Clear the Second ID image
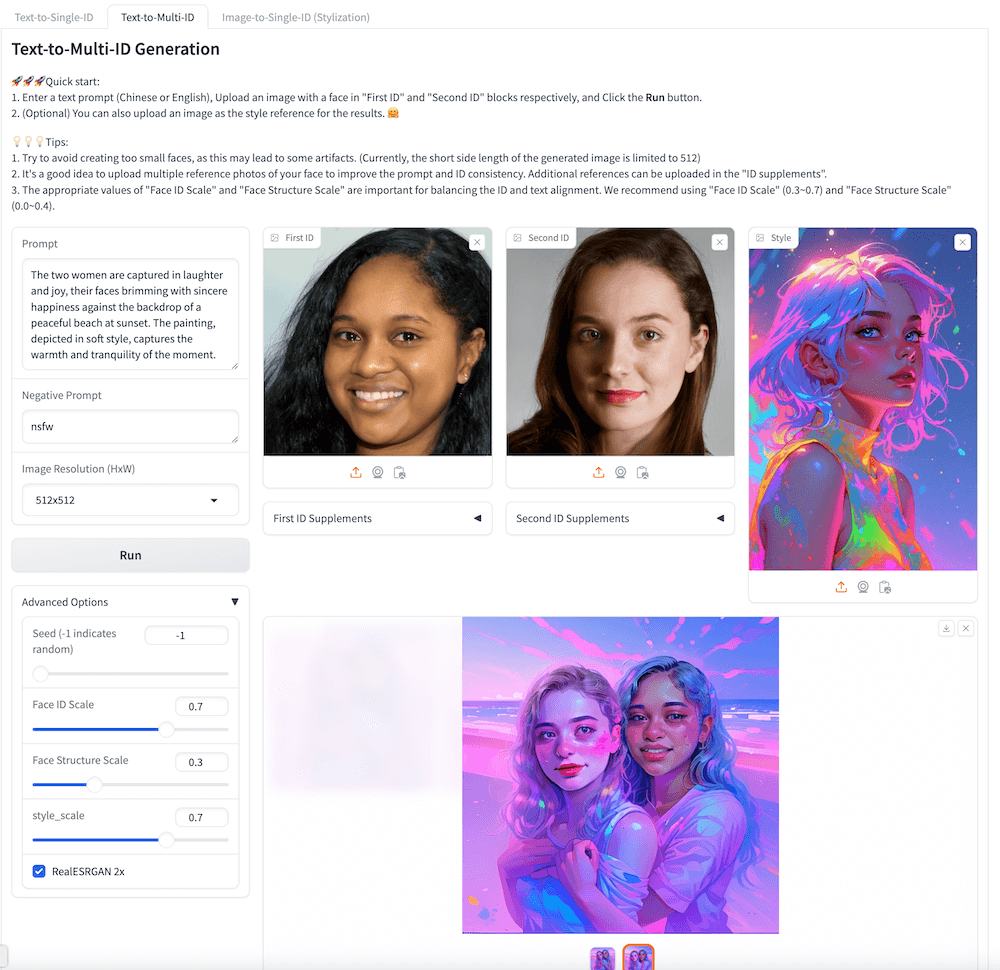 720,242
